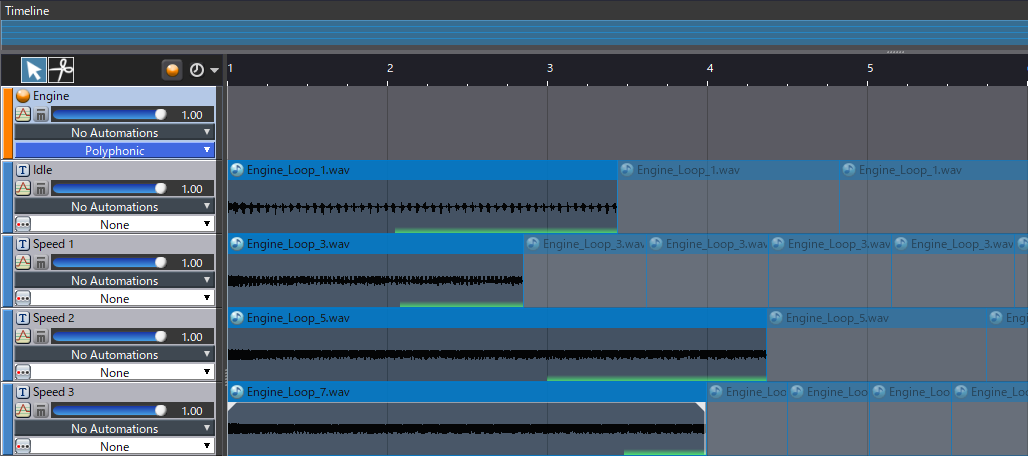Select the Speed 3 track name
The image size is (1028, 456).
pyautogui.click(x=54, y=392)
